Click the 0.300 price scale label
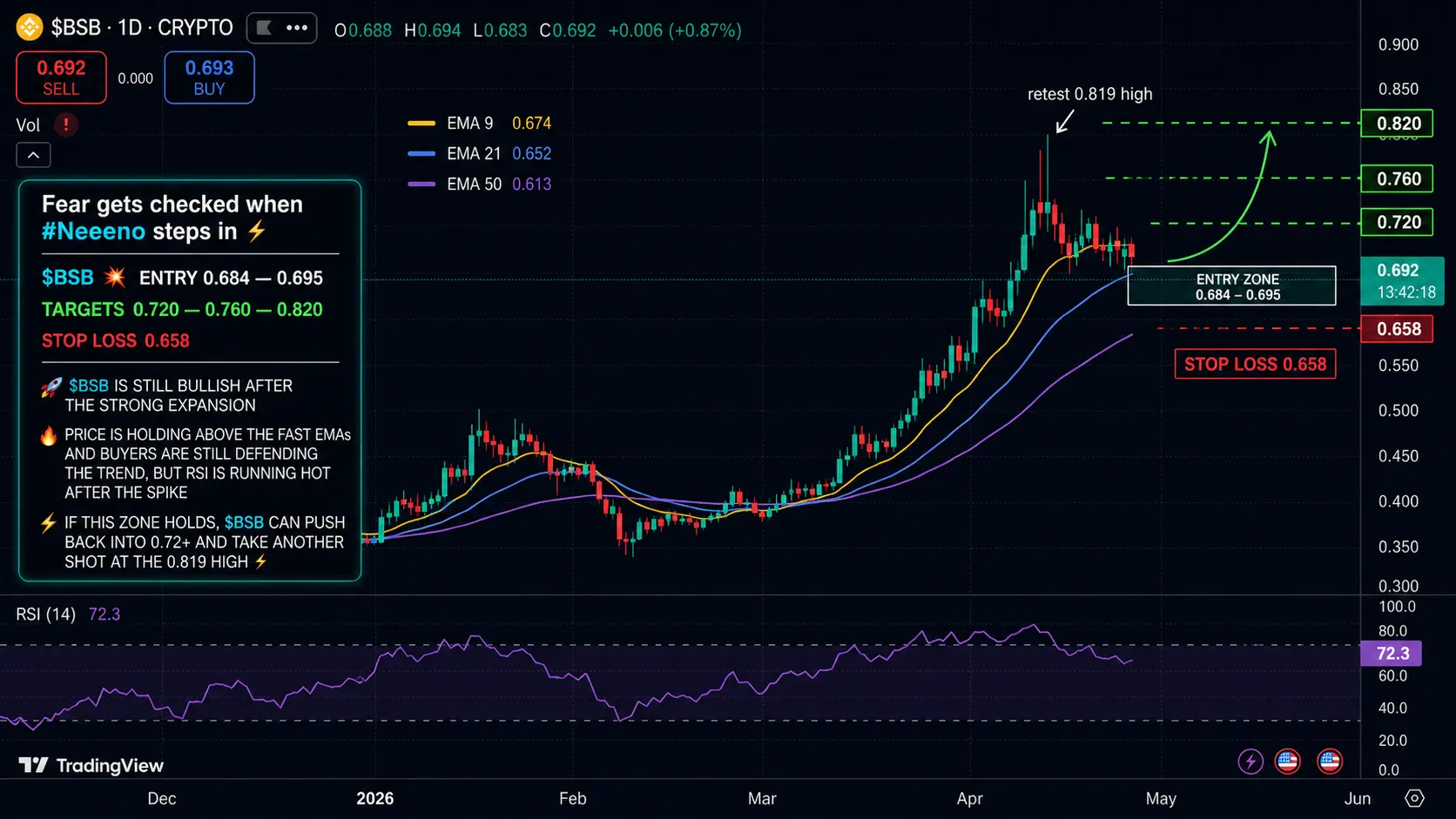The image size is (1456, 819). tap(1399, 586)
